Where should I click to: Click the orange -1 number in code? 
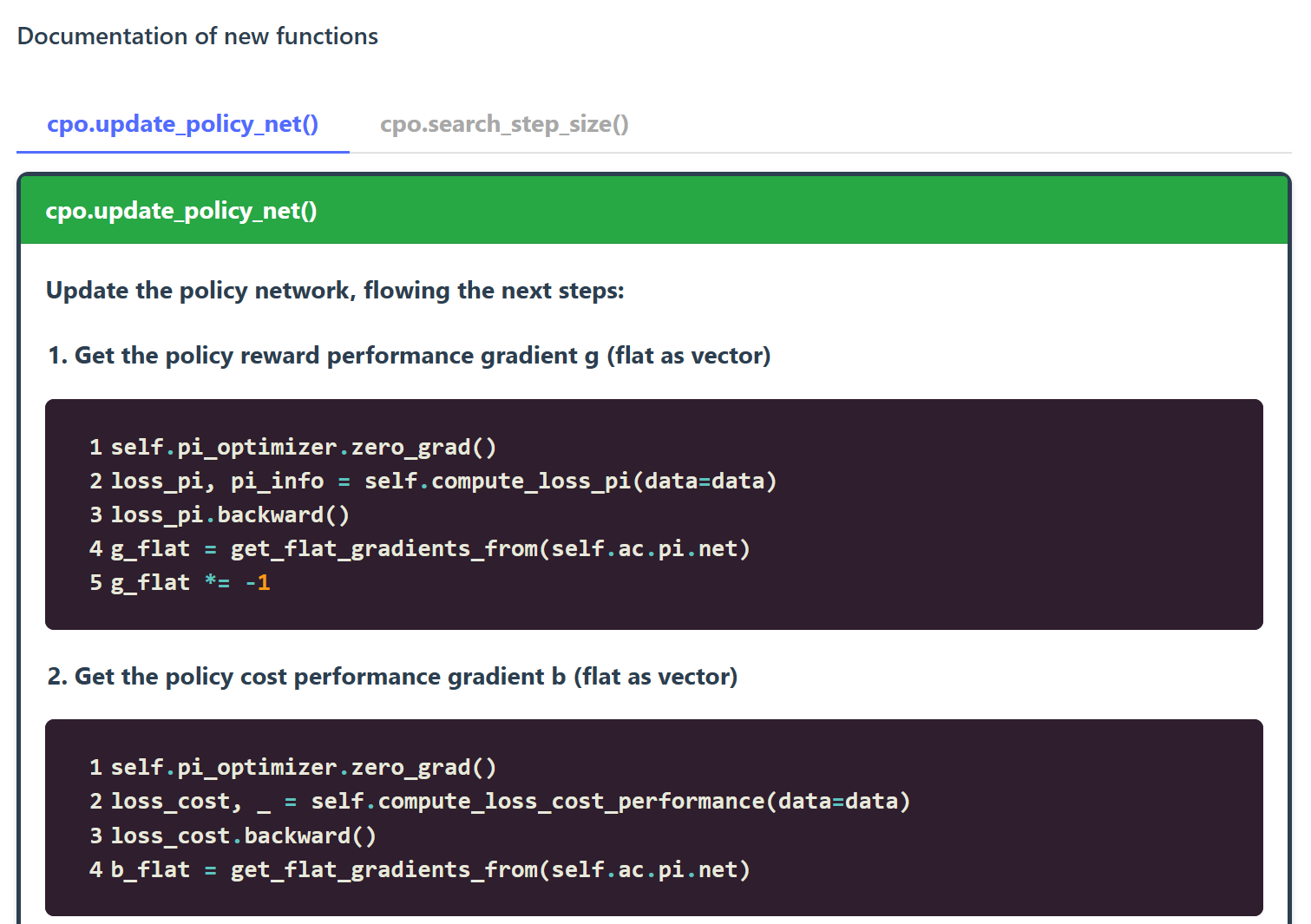point(258,582)
